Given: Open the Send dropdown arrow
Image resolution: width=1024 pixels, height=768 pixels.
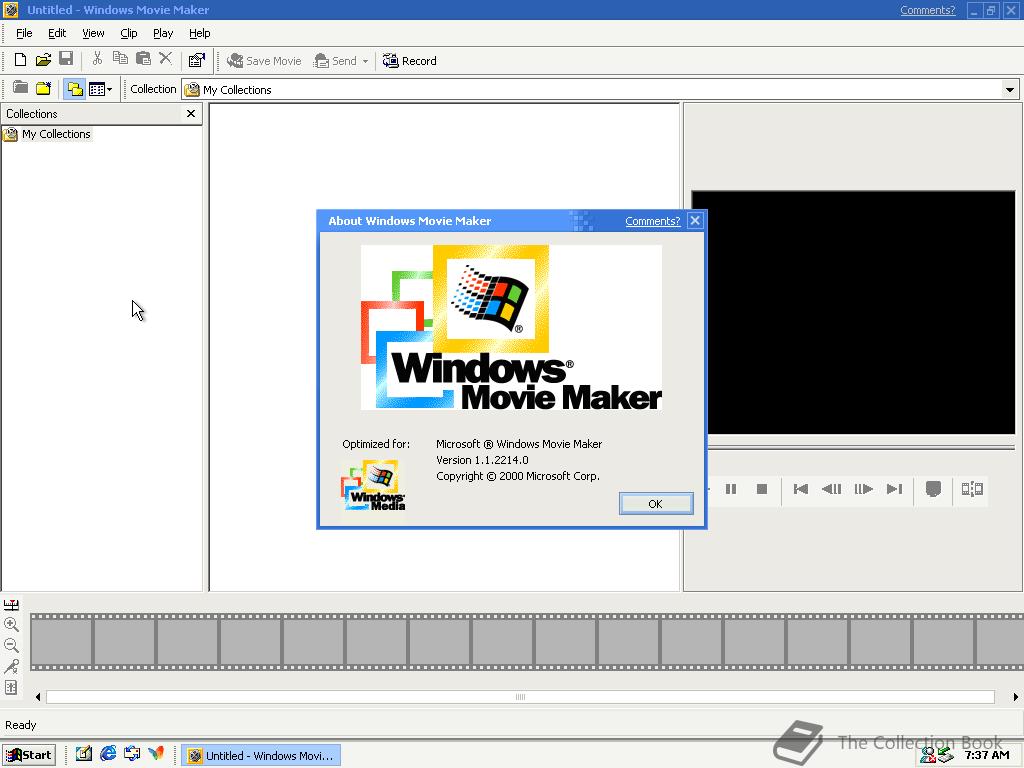Looking at the screenshot, I should (x=366, y=61).
